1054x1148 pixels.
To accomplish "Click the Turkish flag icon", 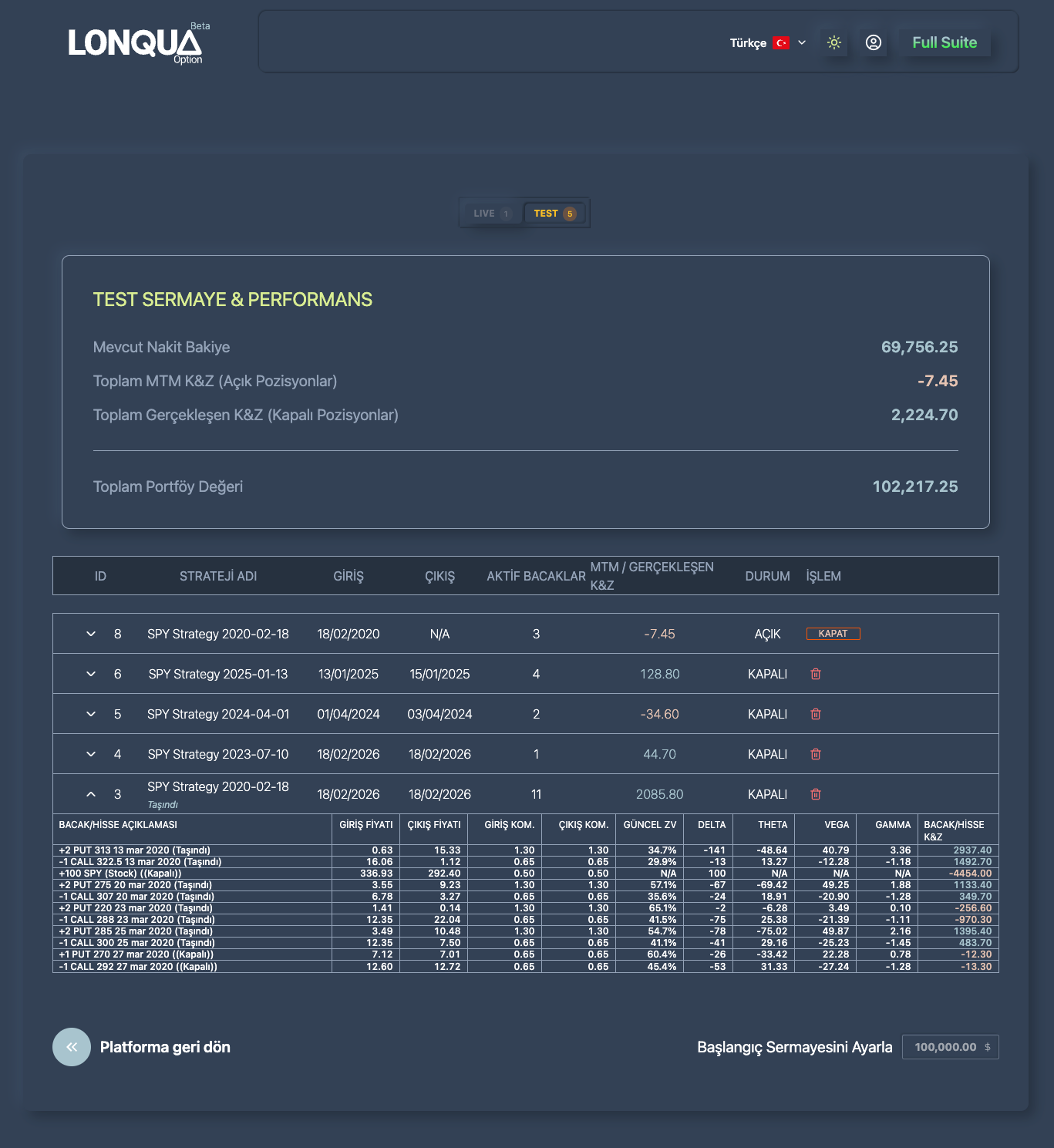I will coord(781,43).
